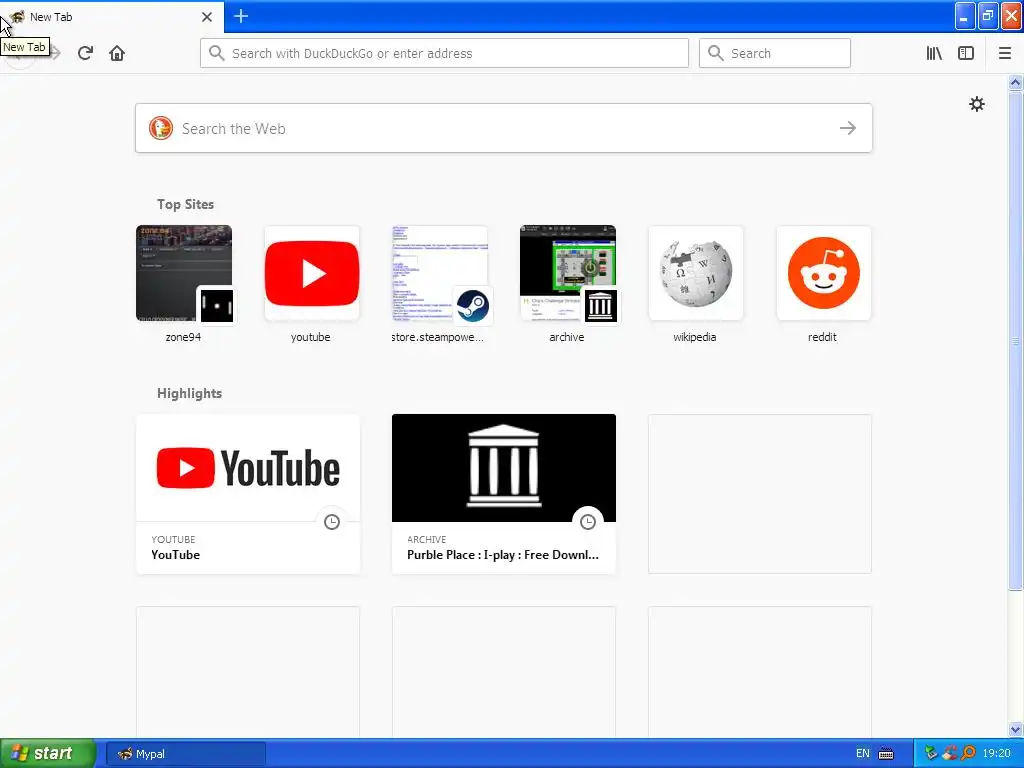Viewport: 1024px width, 768px height.
Task: Click the YouTube highlight title text
Action: 176,554
